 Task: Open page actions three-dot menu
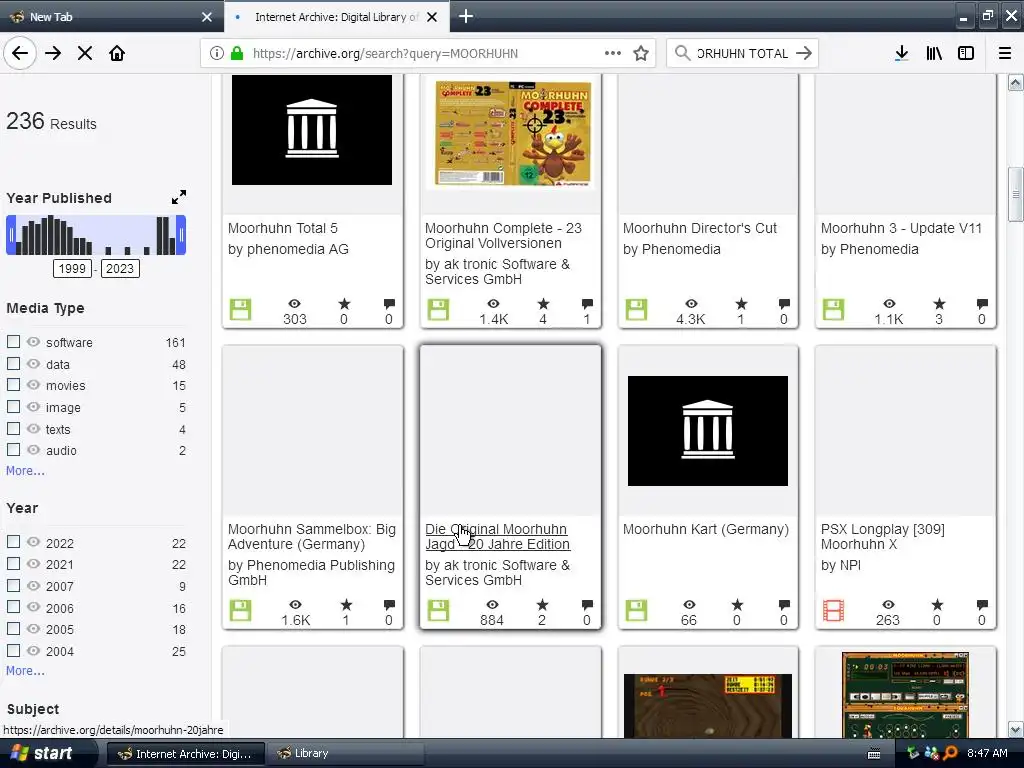[x=613, y=53]
